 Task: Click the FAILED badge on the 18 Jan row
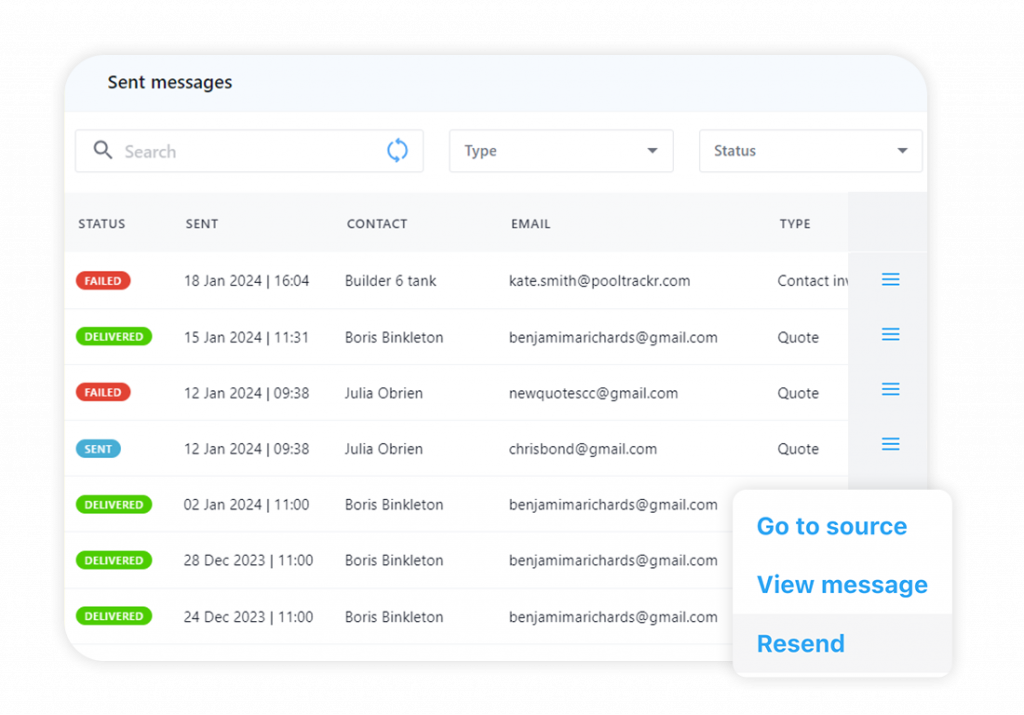tap(102, 281)
